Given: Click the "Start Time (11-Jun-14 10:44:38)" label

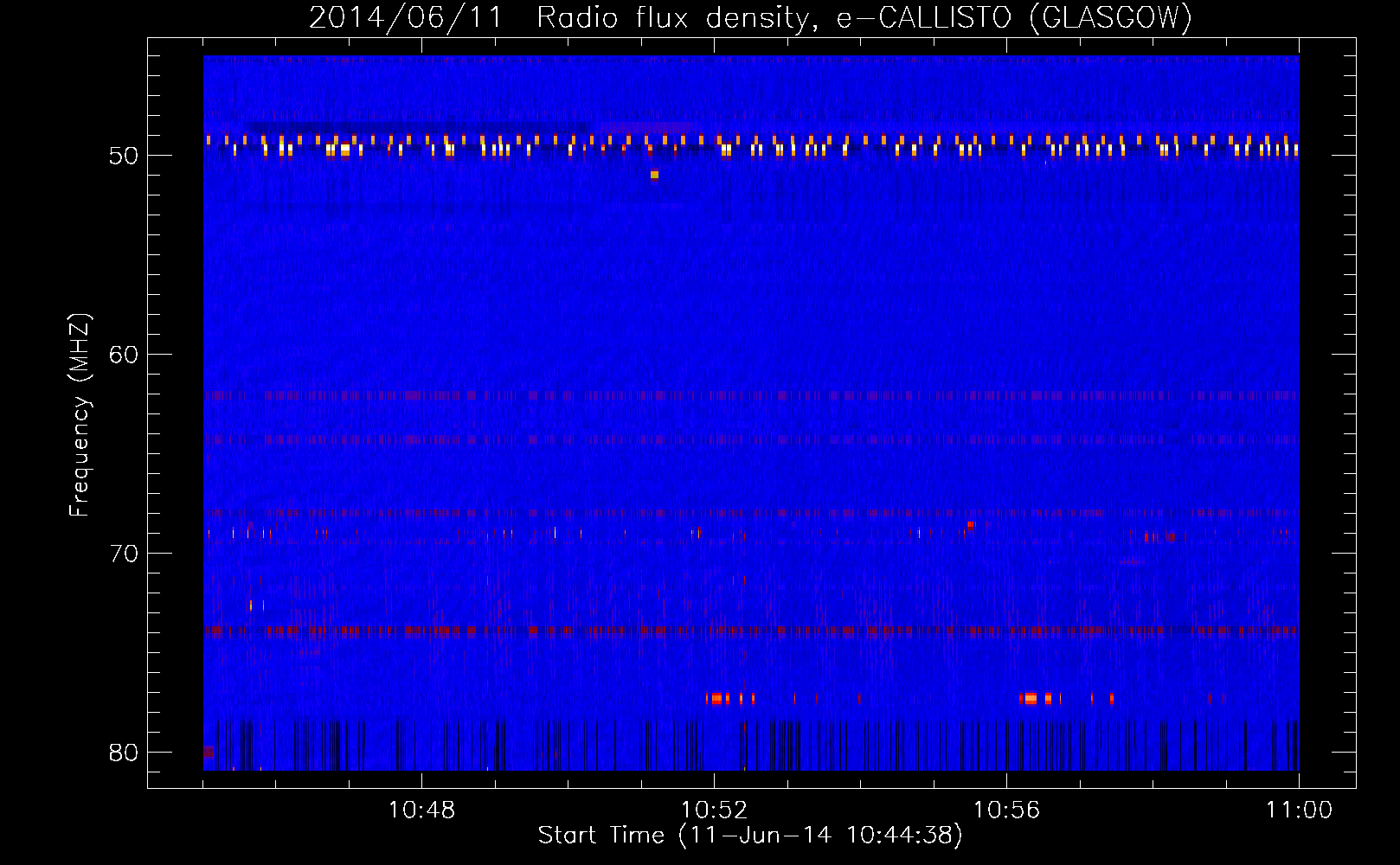Looking at the screenshot, I should pos(750,836).
